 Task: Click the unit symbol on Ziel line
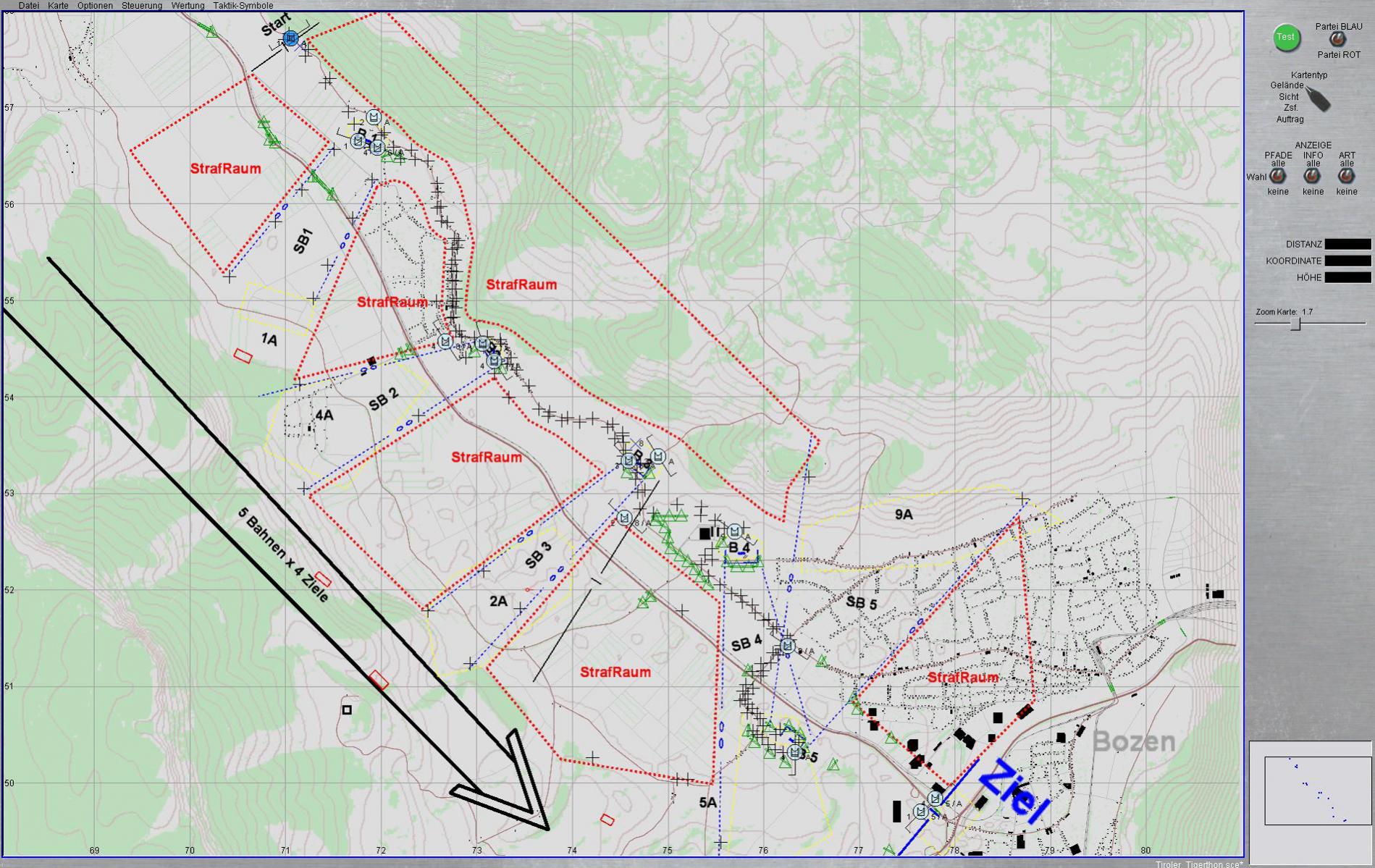point(935,799)
